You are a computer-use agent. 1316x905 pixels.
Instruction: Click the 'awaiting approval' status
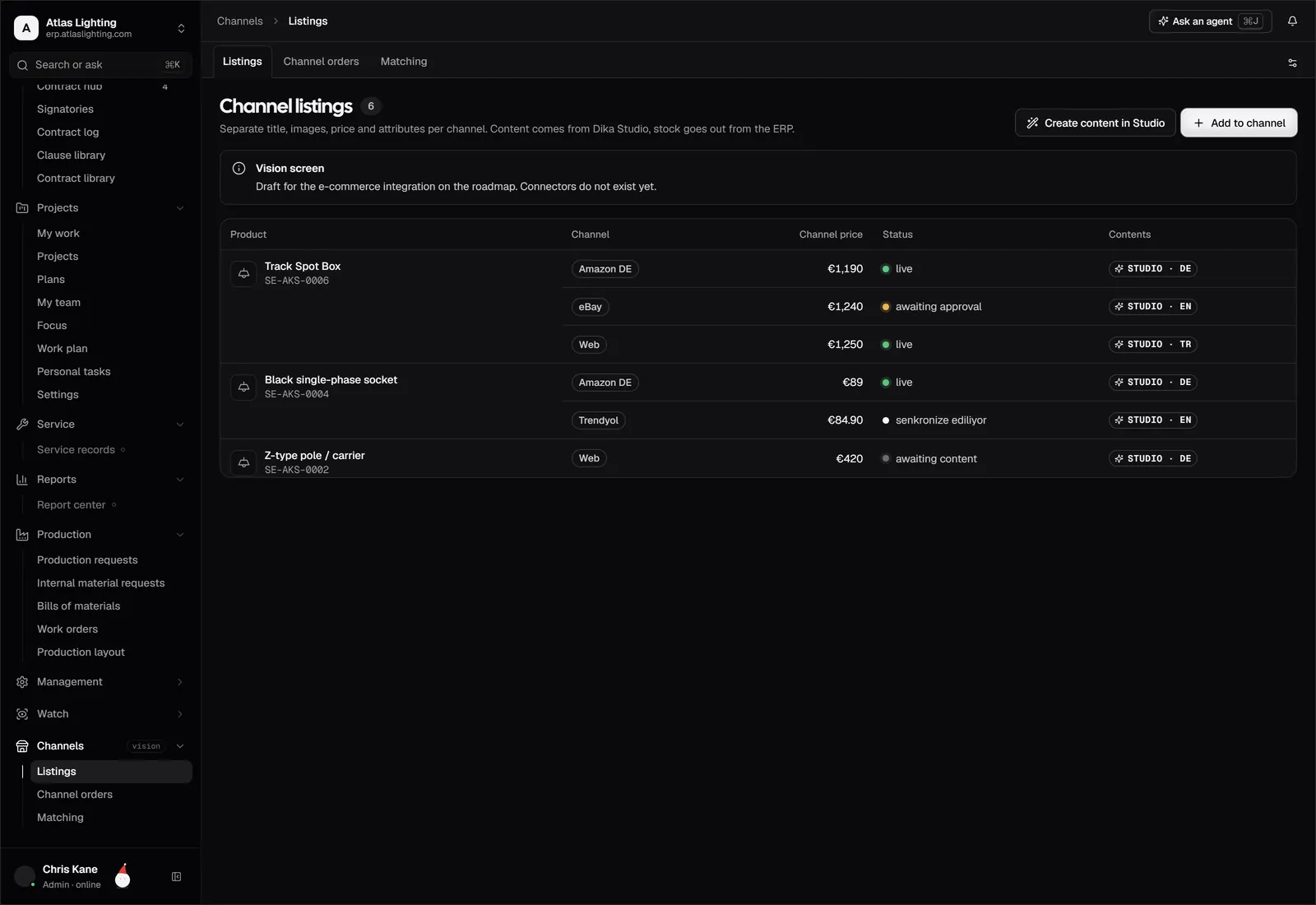pos(932,307)
